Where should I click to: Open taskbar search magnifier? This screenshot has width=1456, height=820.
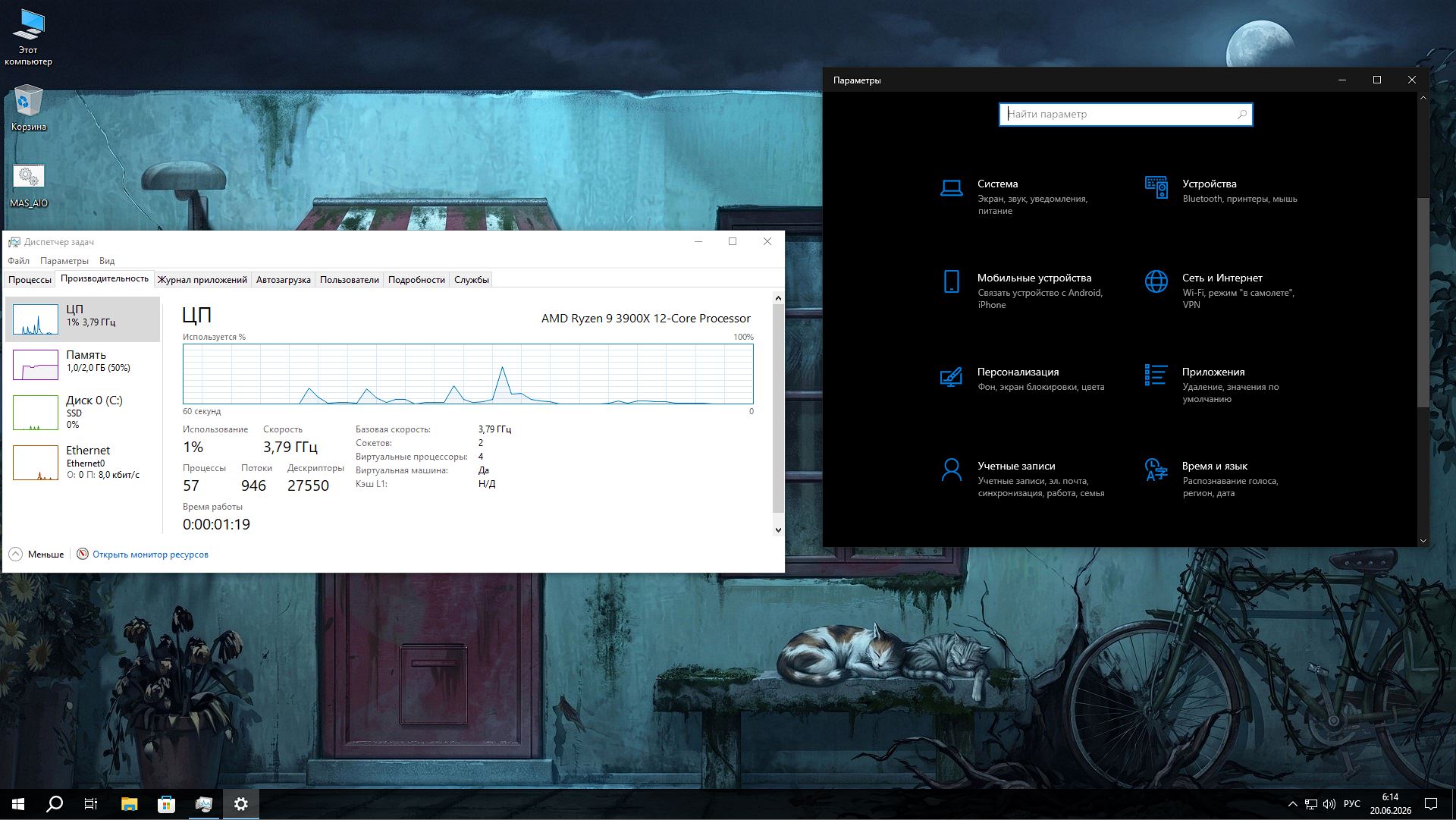click(x=55, y=804)
